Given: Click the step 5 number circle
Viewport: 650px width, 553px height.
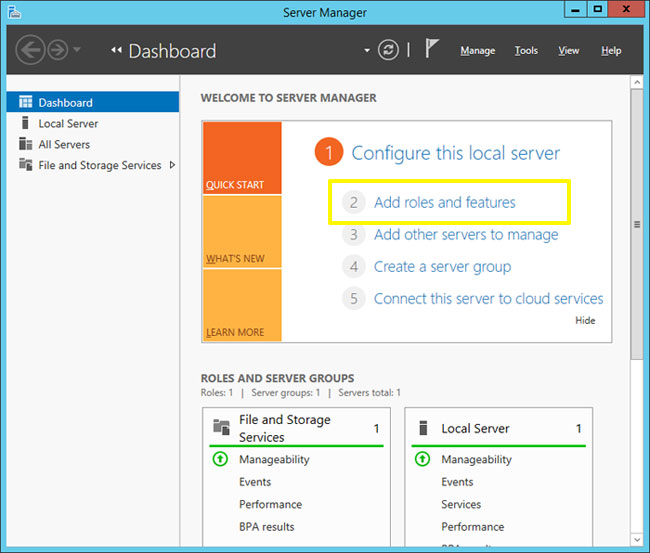Looking at the screenshot, I should tap(354, 298).
